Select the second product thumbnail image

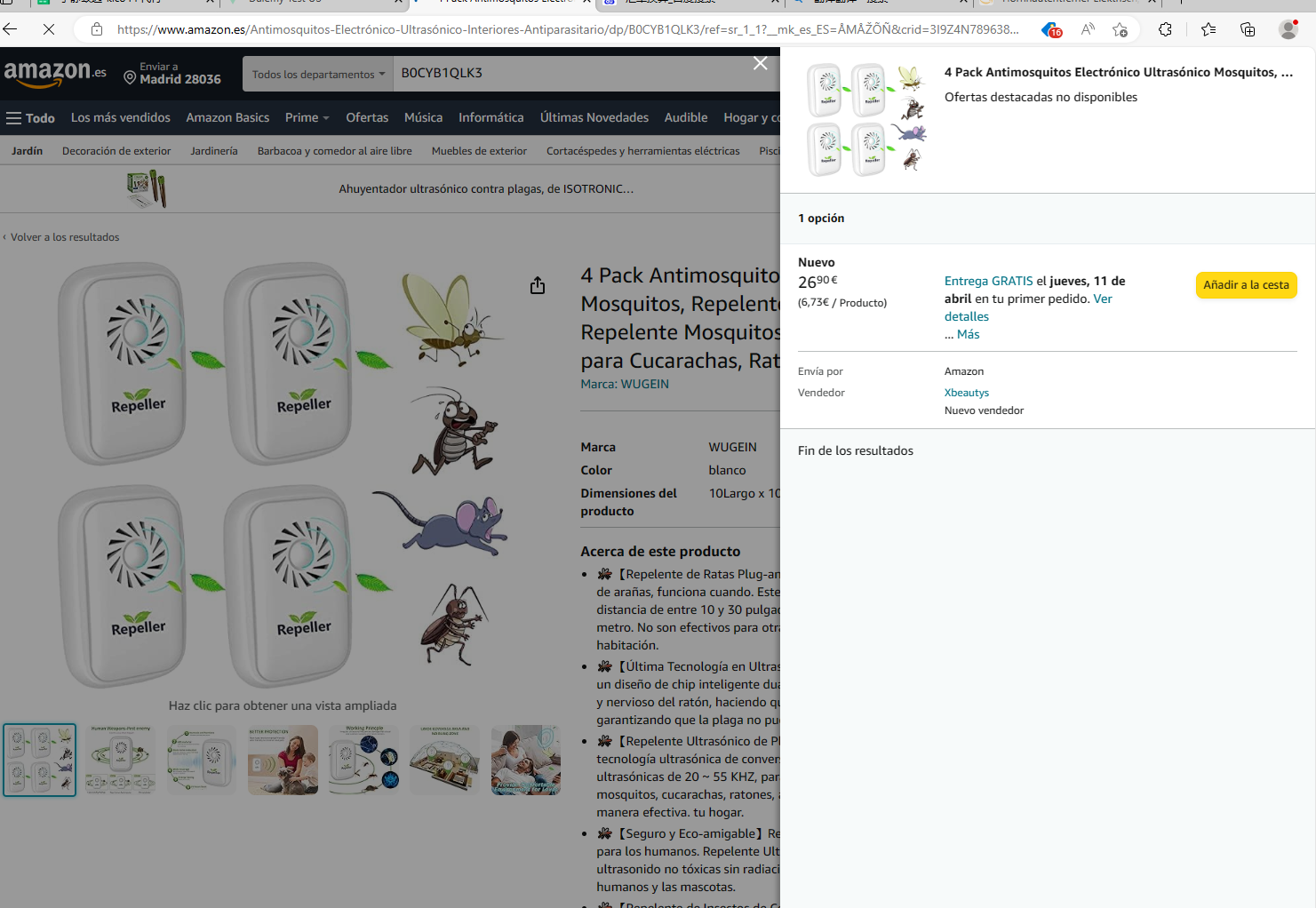point(121,760)
